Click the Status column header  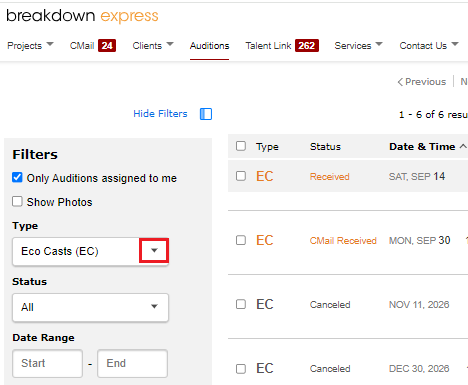[x=325, y=147]
